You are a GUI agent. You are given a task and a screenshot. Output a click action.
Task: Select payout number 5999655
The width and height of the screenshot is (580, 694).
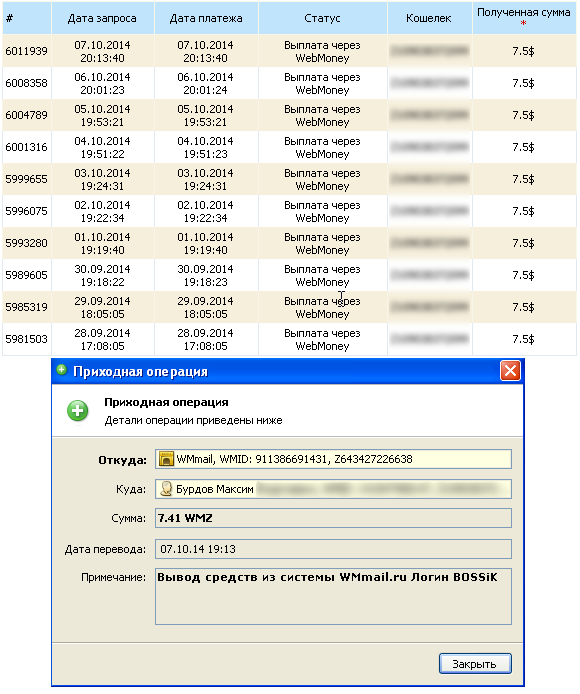coord(27,179)
